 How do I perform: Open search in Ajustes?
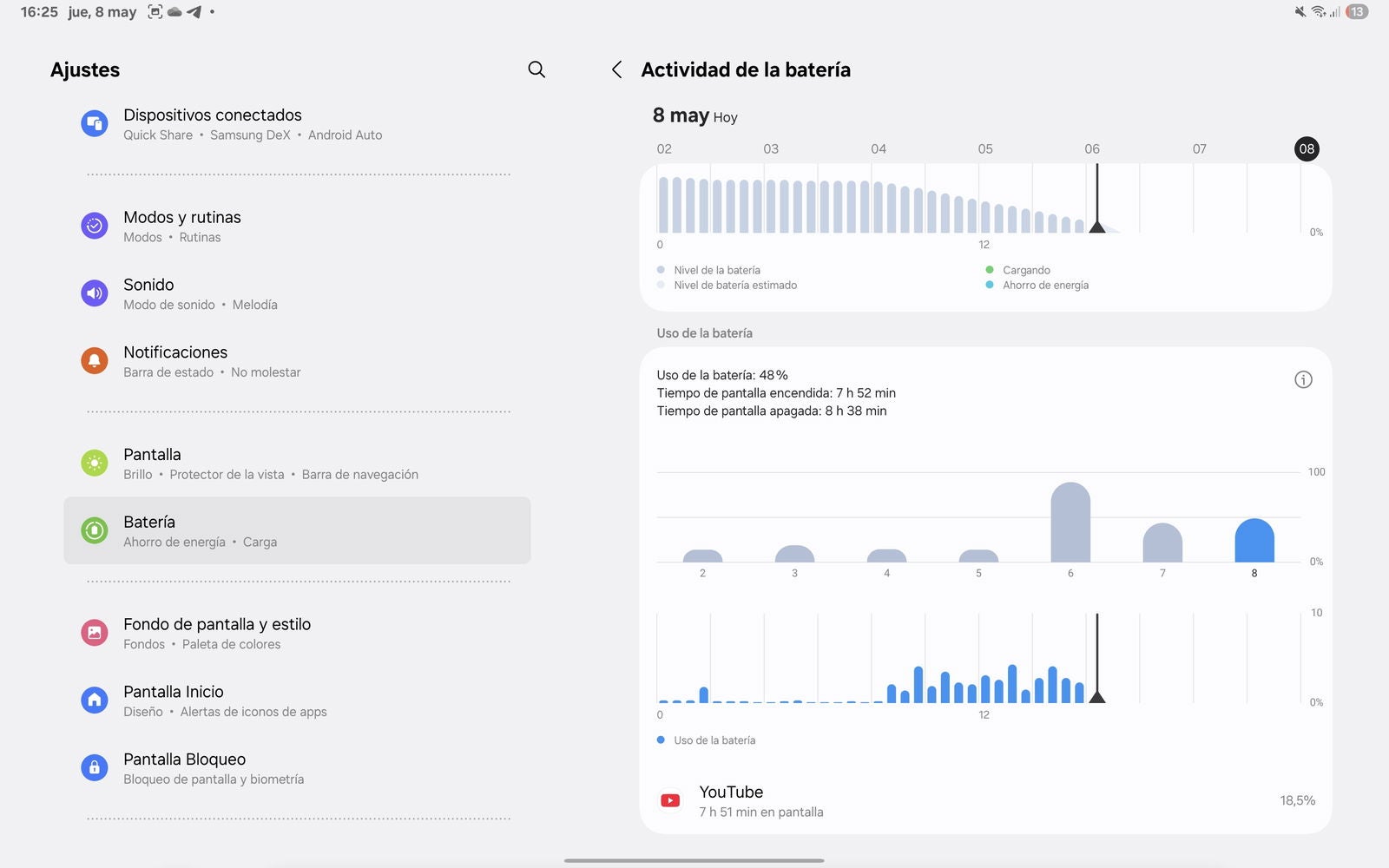tap(537, 69)
